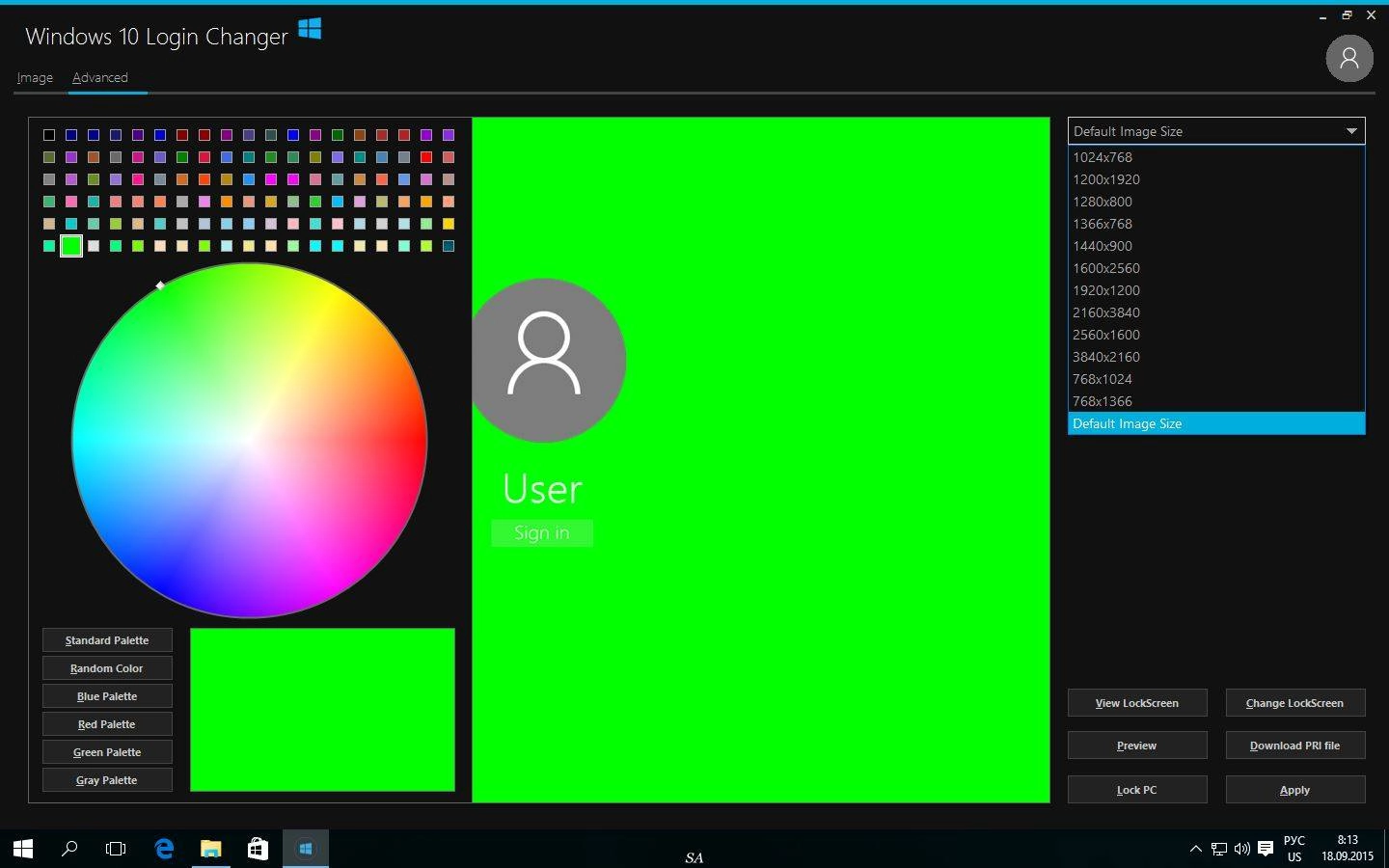Viewport: 1389px width, 868px height.
Task: Select the 768x1366 size entry
Action: tap(1216, 401)
